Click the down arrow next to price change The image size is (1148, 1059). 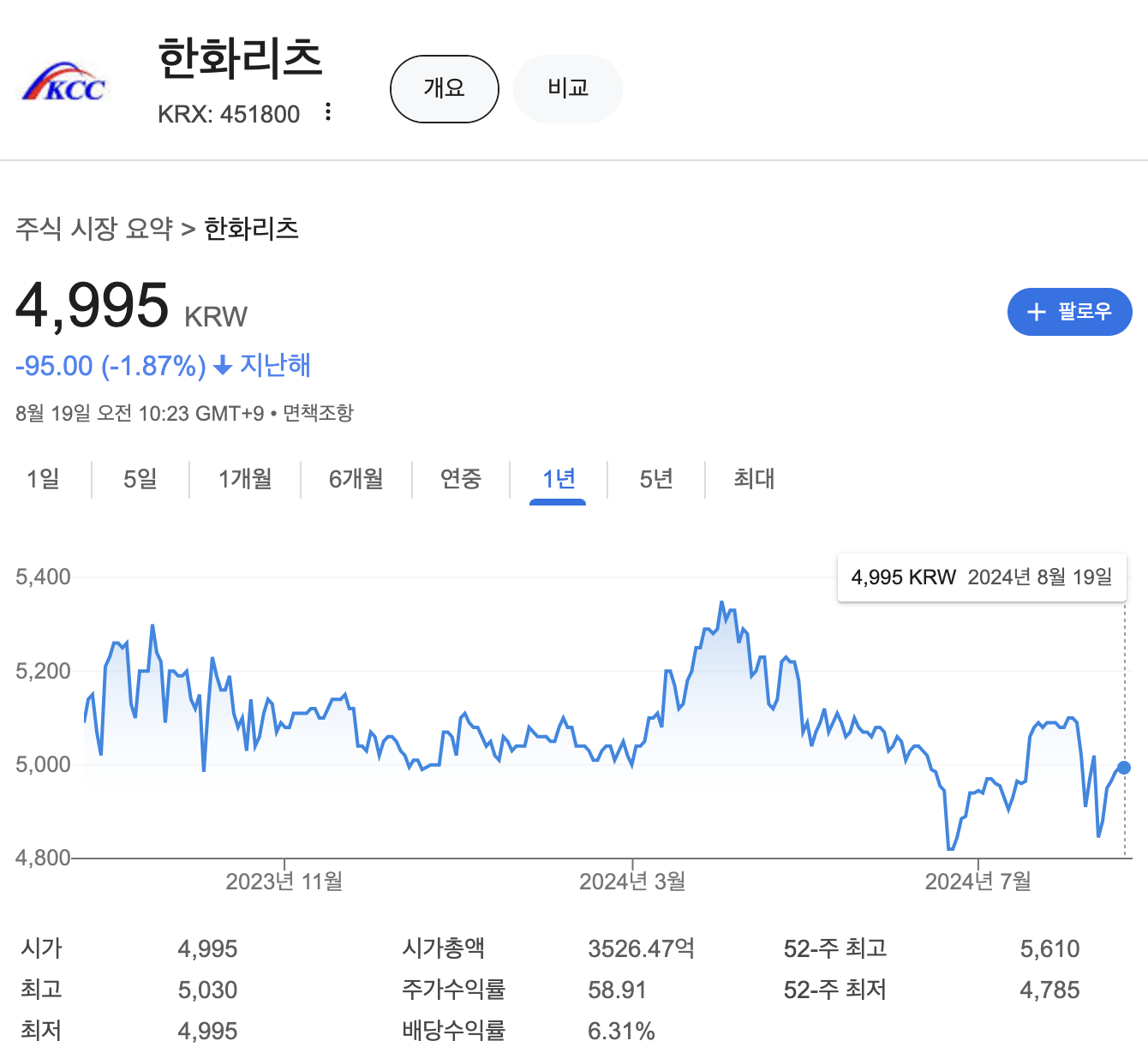(x=223, y=367)
